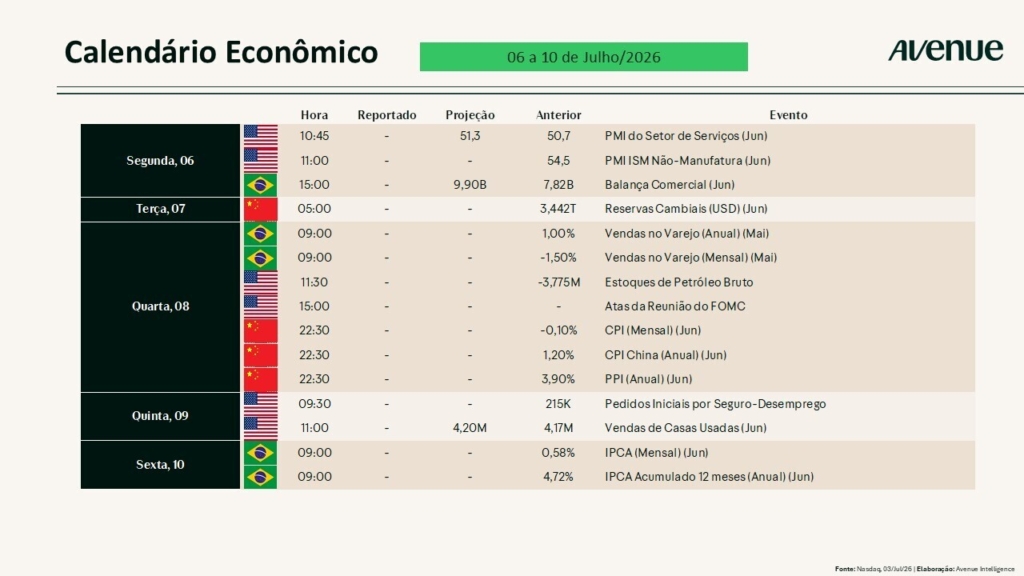Click the US flag beside Estoques de Petróleo Bruto
The image size is (1024, 576).
pos(261,282)
